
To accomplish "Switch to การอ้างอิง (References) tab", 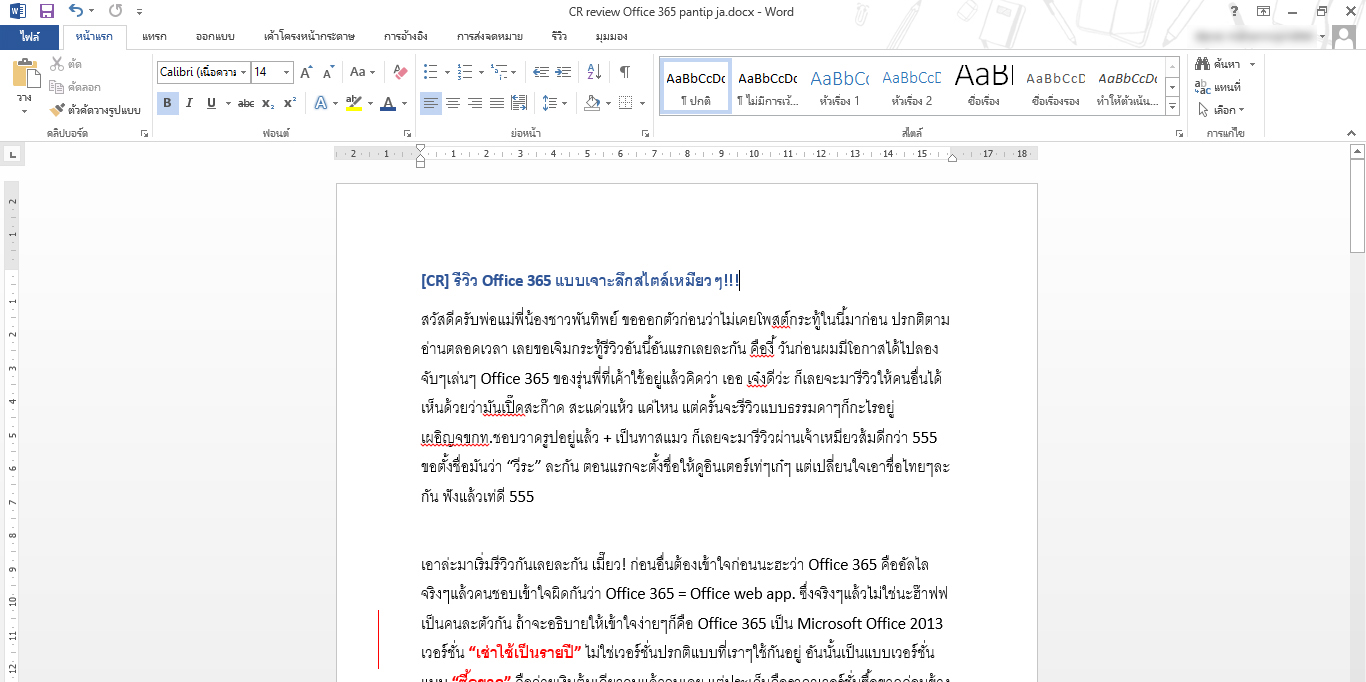I will (x=406, y=37).
